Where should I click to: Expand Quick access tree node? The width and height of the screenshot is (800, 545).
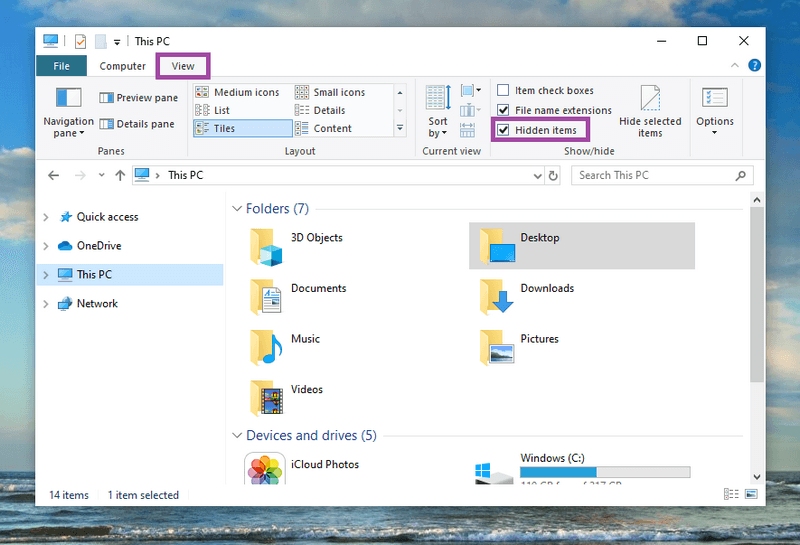46,217
